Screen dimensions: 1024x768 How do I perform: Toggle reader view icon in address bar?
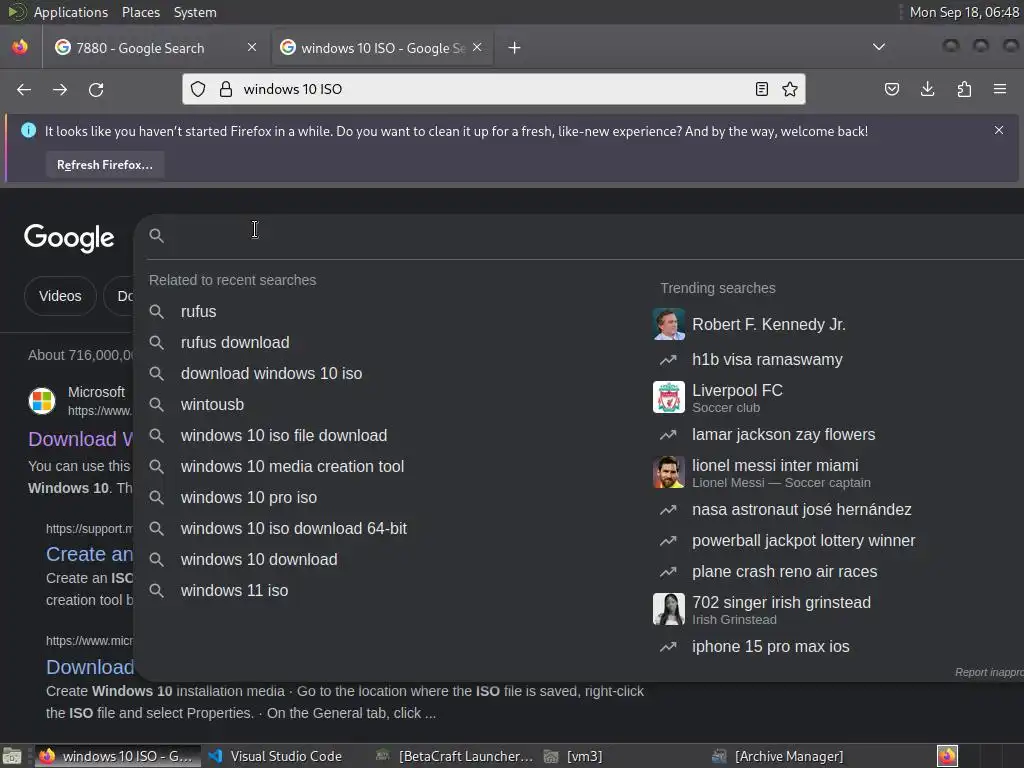coord(761,89)
